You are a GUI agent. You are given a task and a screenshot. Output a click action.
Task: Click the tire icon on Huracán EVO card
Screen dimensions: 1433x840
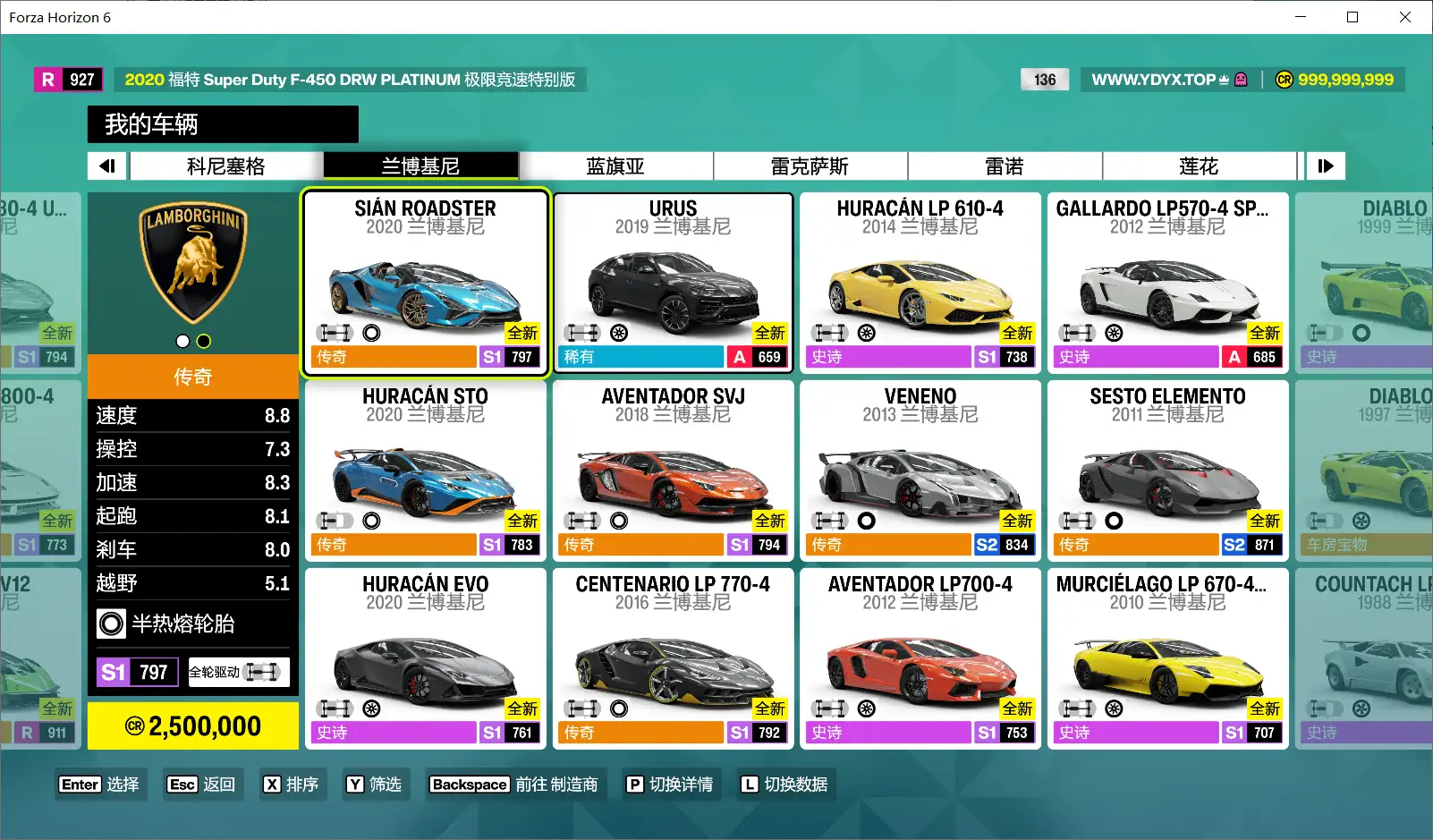[372, 708]
